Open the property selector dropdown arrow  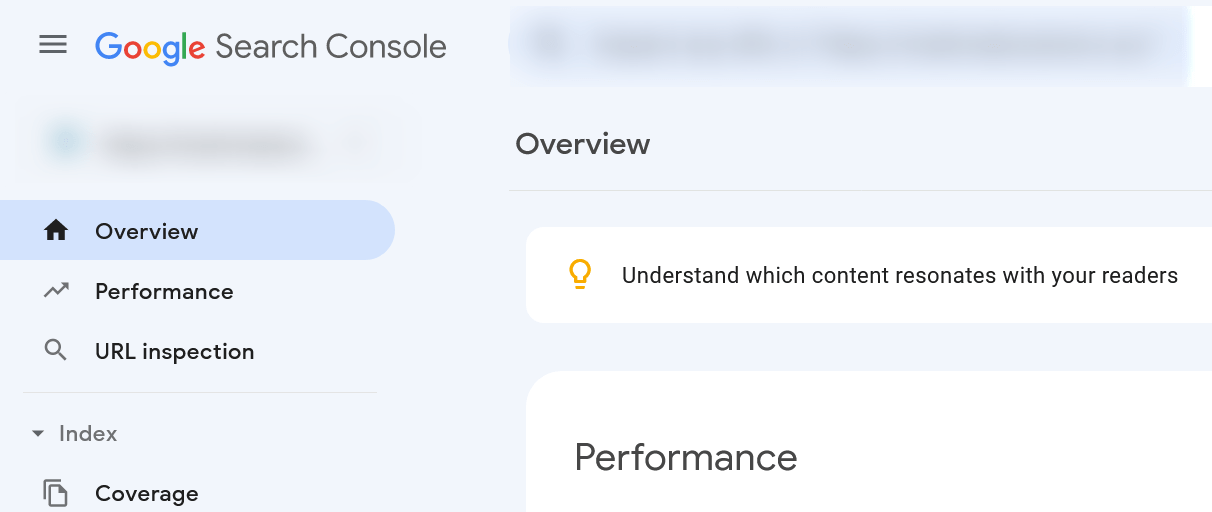coord(354,145)
